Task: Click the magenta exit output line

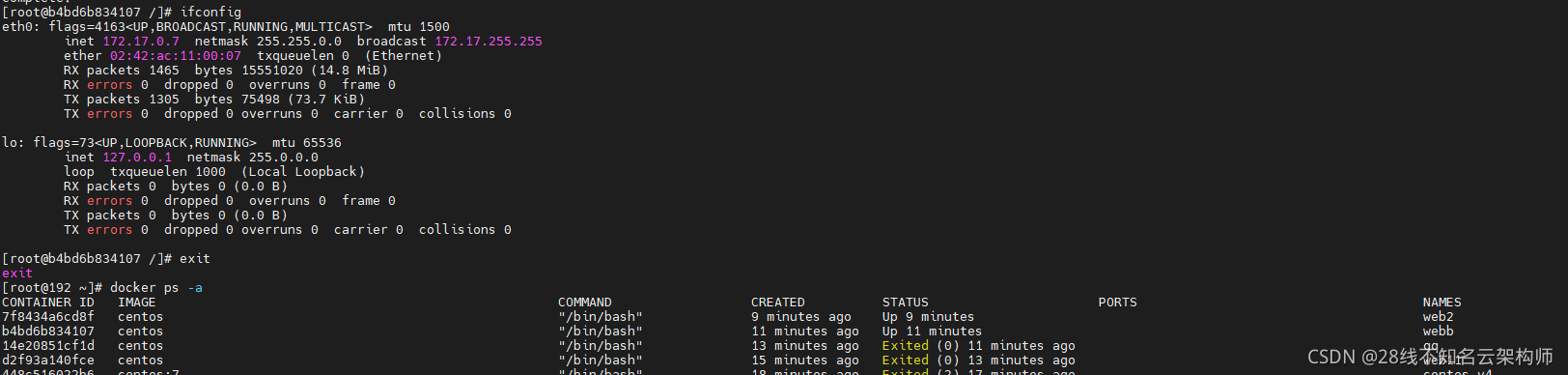Action: (17, 274)
